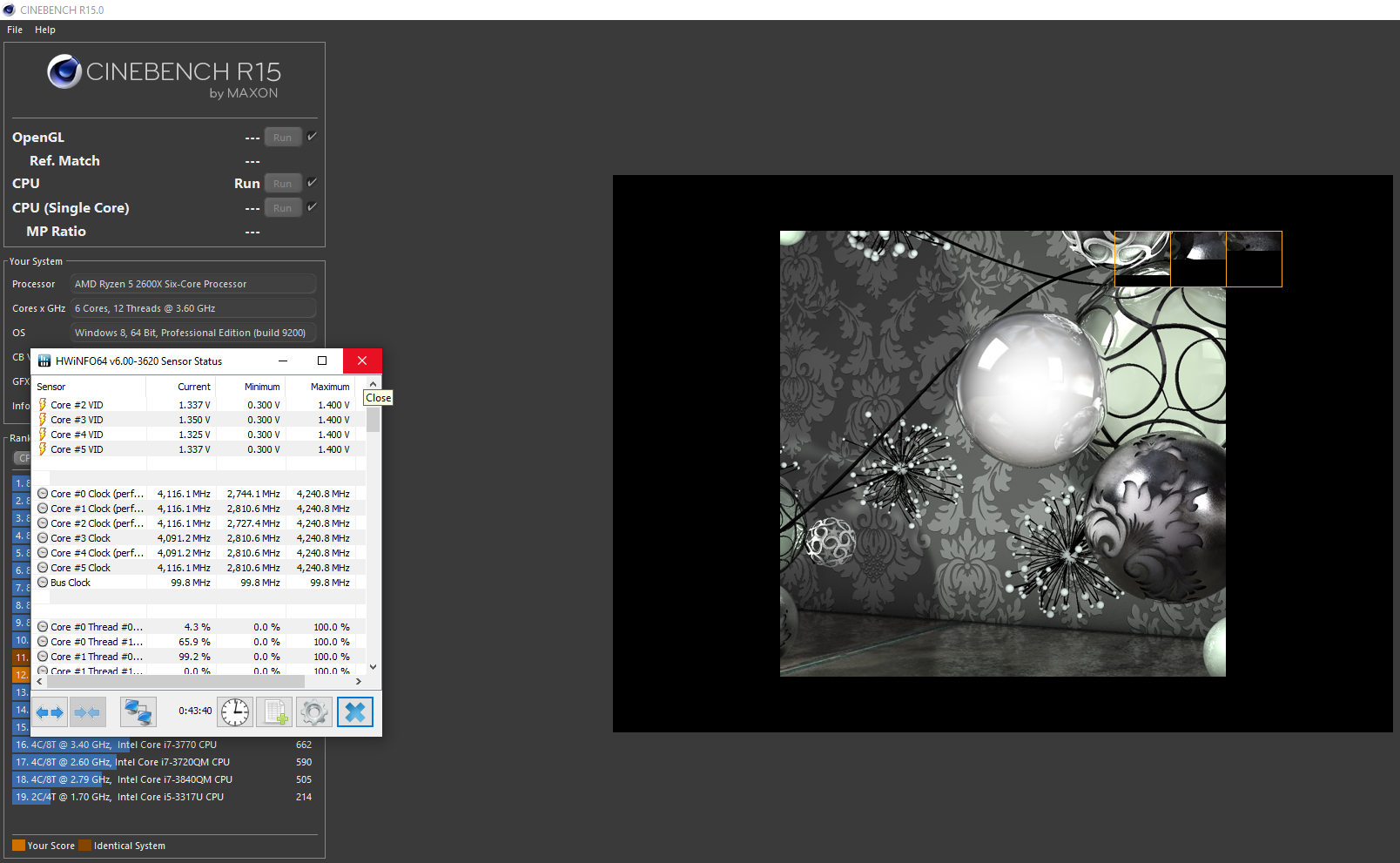
Task: Close the HWiNFO64 Sensor Status window
Action: click(362, 361)
